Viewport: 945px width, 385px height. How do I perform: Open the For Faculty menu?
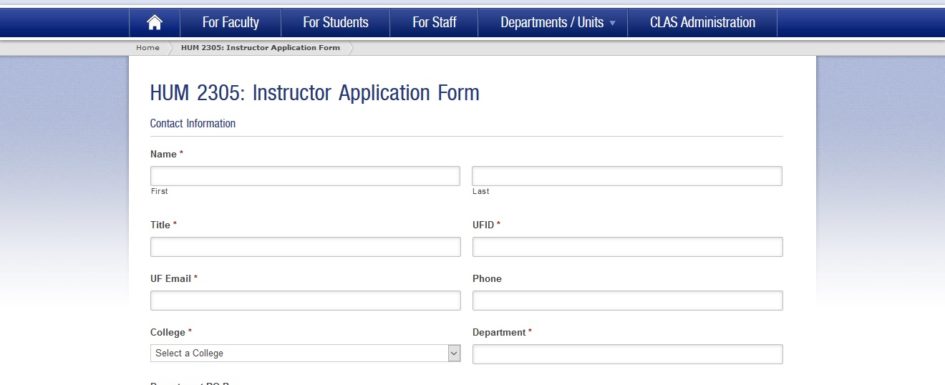click(x=230, y=23)
